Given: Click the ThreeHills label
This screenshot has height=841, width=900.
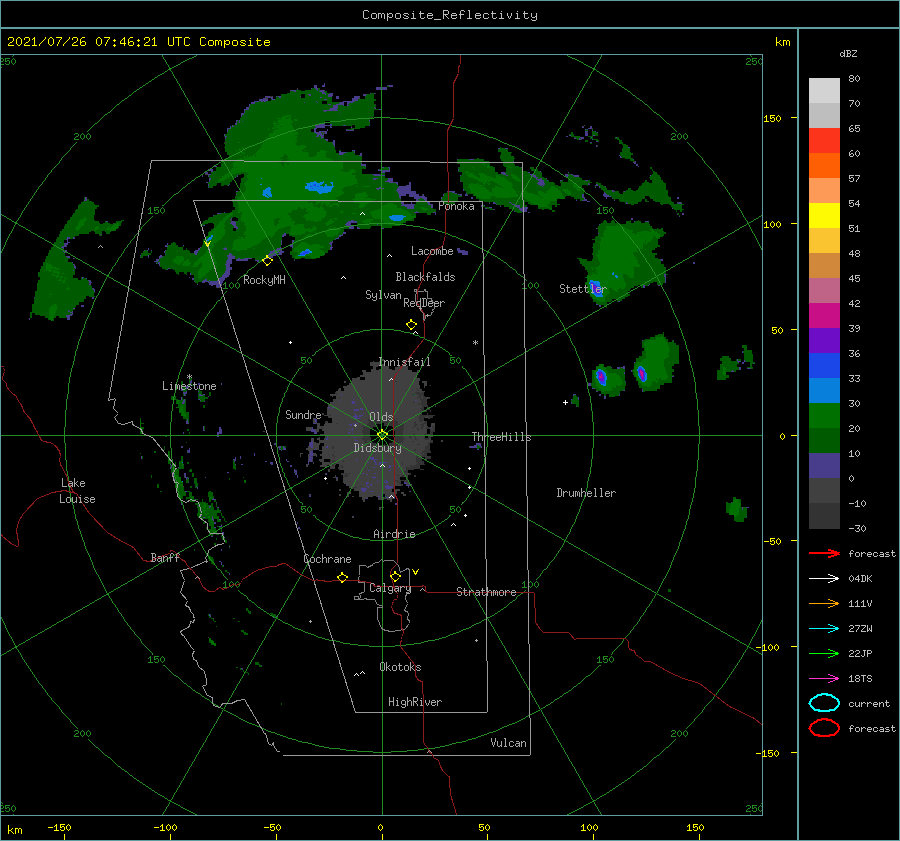Looking at the screenshot, I should tap(502, 437).
